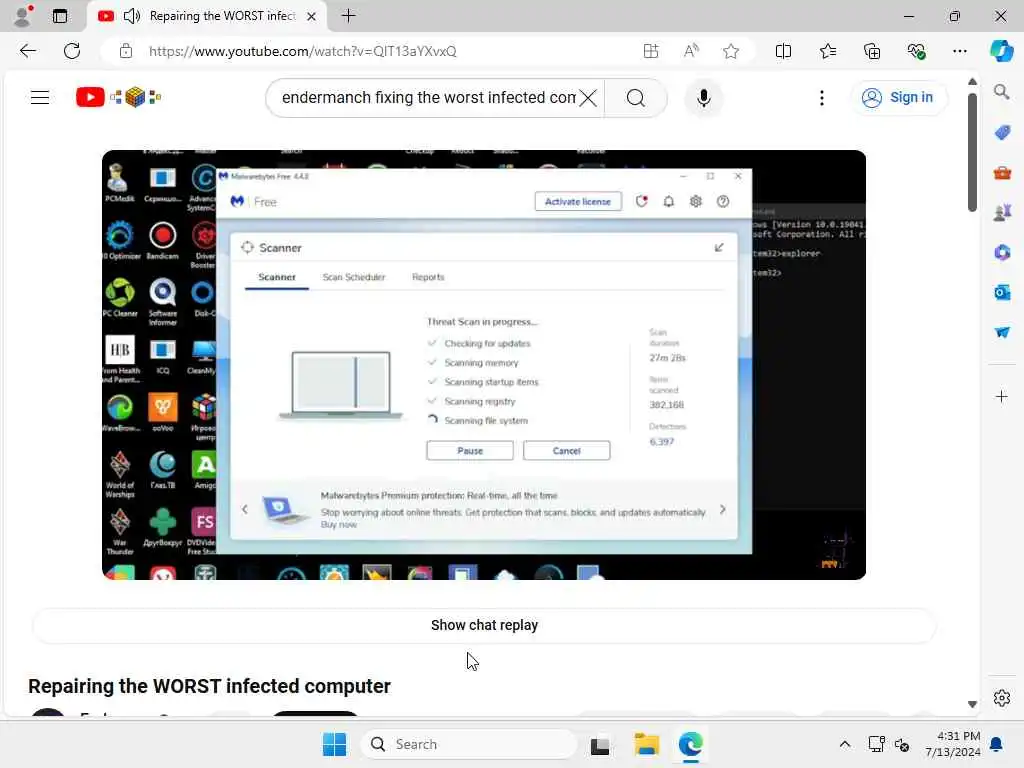Viewport: 1024px width, 768px height.
Task: Open YouTube settings three-dot menu
Action: click(x=822, y=98)
